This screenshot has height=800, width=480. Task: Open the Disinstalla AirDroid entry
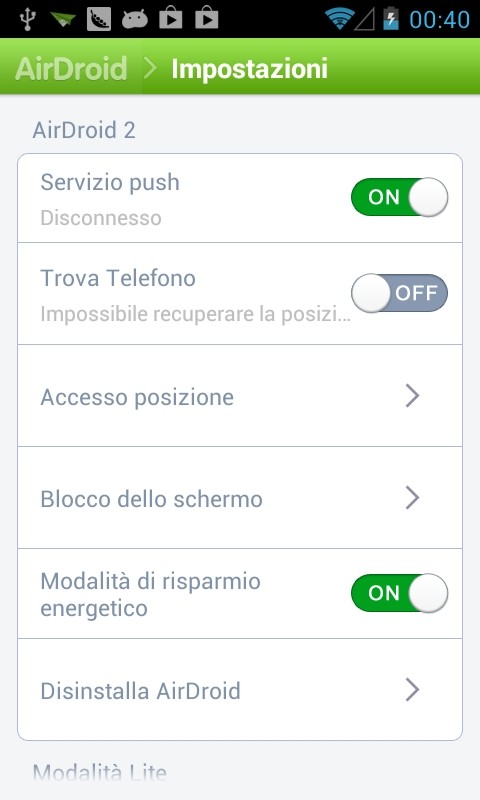click(x=240, y=690)
